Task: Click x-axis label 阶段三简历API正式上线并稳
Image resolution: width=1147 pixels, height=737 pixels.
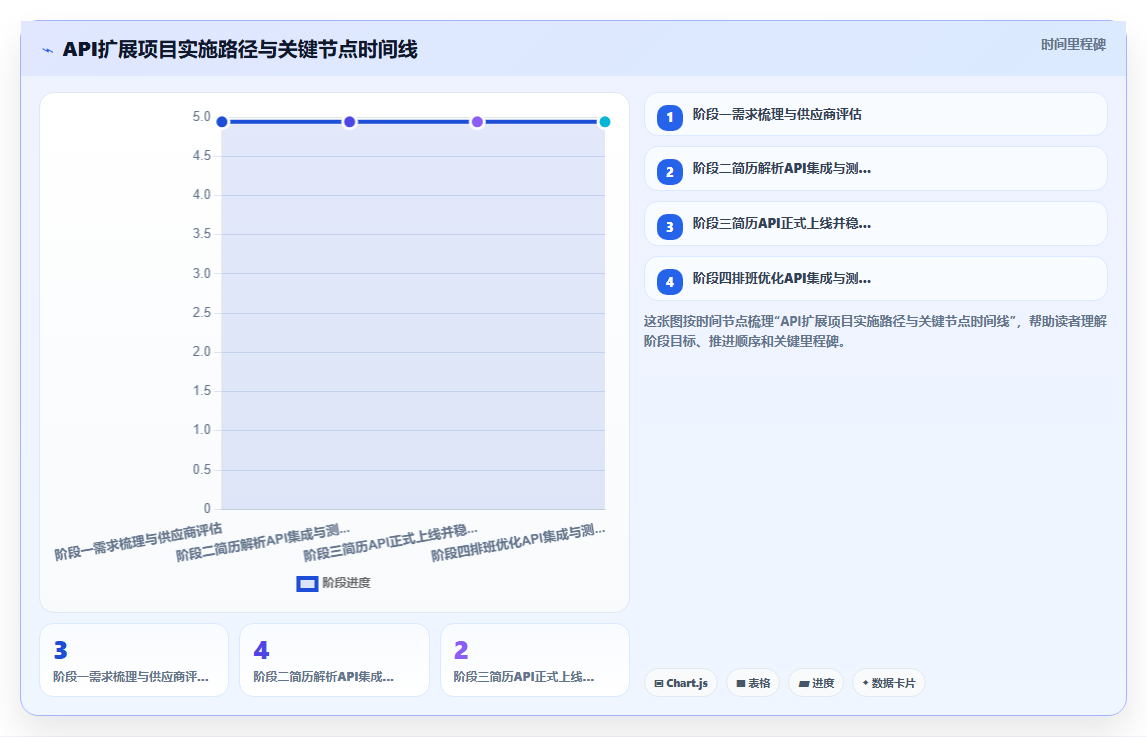Action: tap(391, 543)
